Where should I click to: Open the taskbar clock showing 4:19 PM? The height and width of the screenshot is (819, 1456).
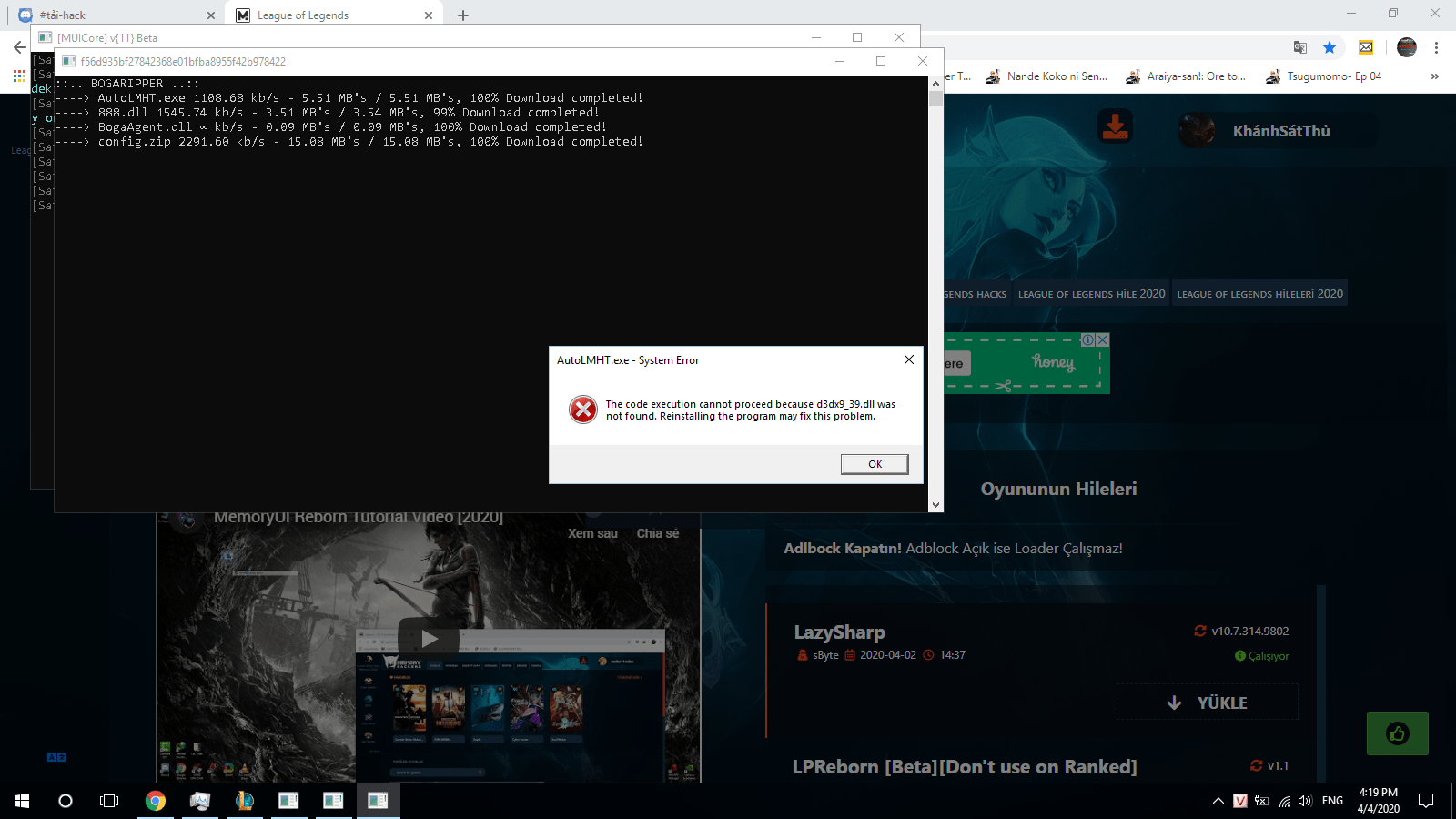pyautogui.click(x=1379, y=801)
